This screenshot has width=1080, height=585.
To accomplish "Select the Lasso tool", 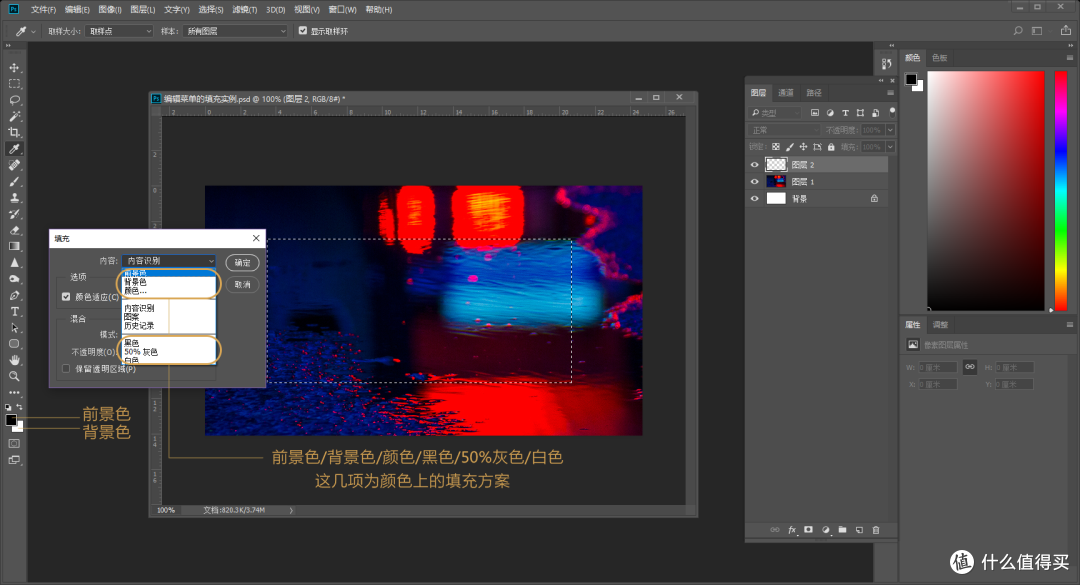I will pos(14,98).
